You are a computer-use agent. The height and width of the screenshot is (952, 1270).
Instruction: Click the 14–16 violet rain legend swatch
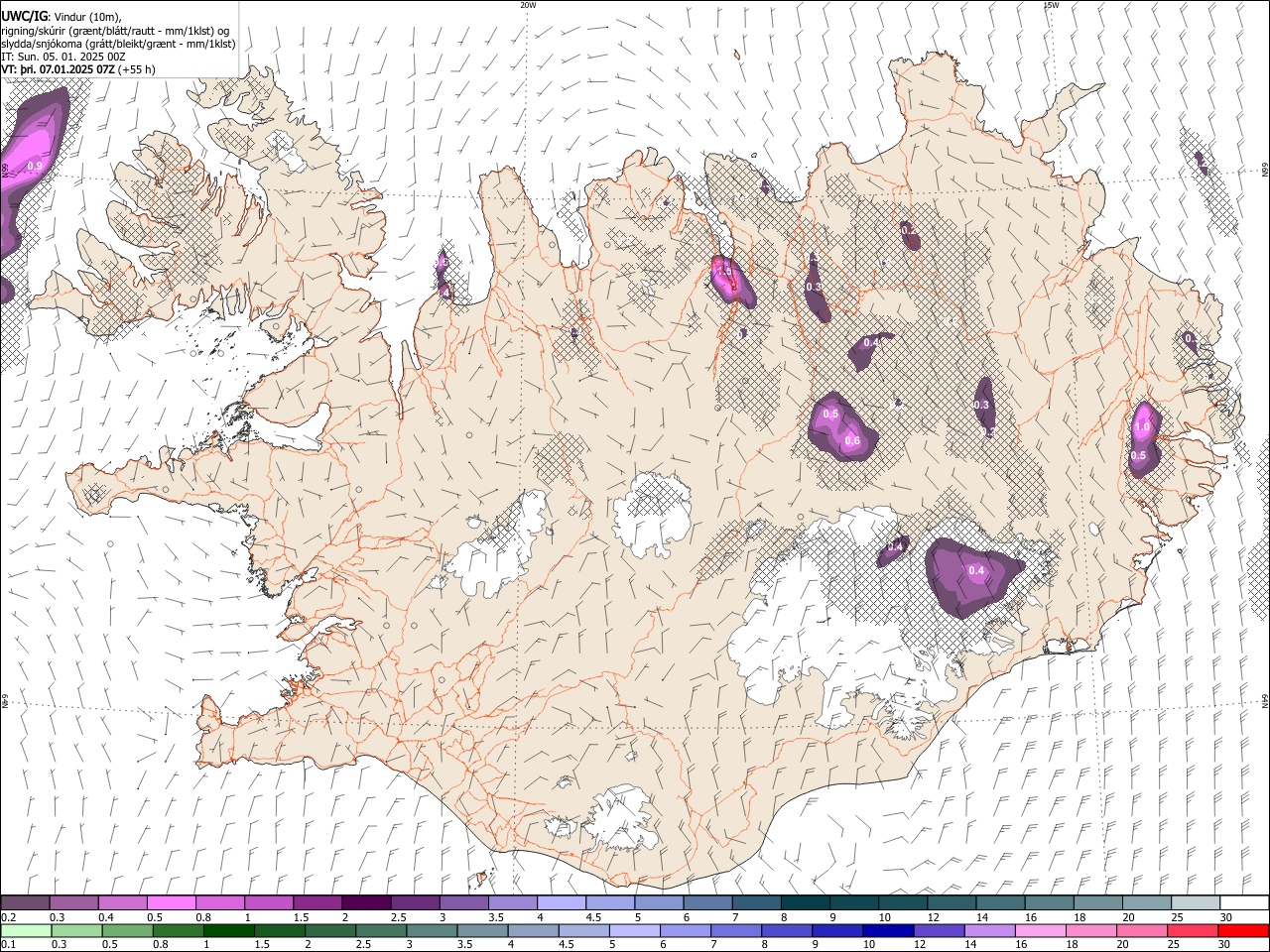click(x=989, y=931)
